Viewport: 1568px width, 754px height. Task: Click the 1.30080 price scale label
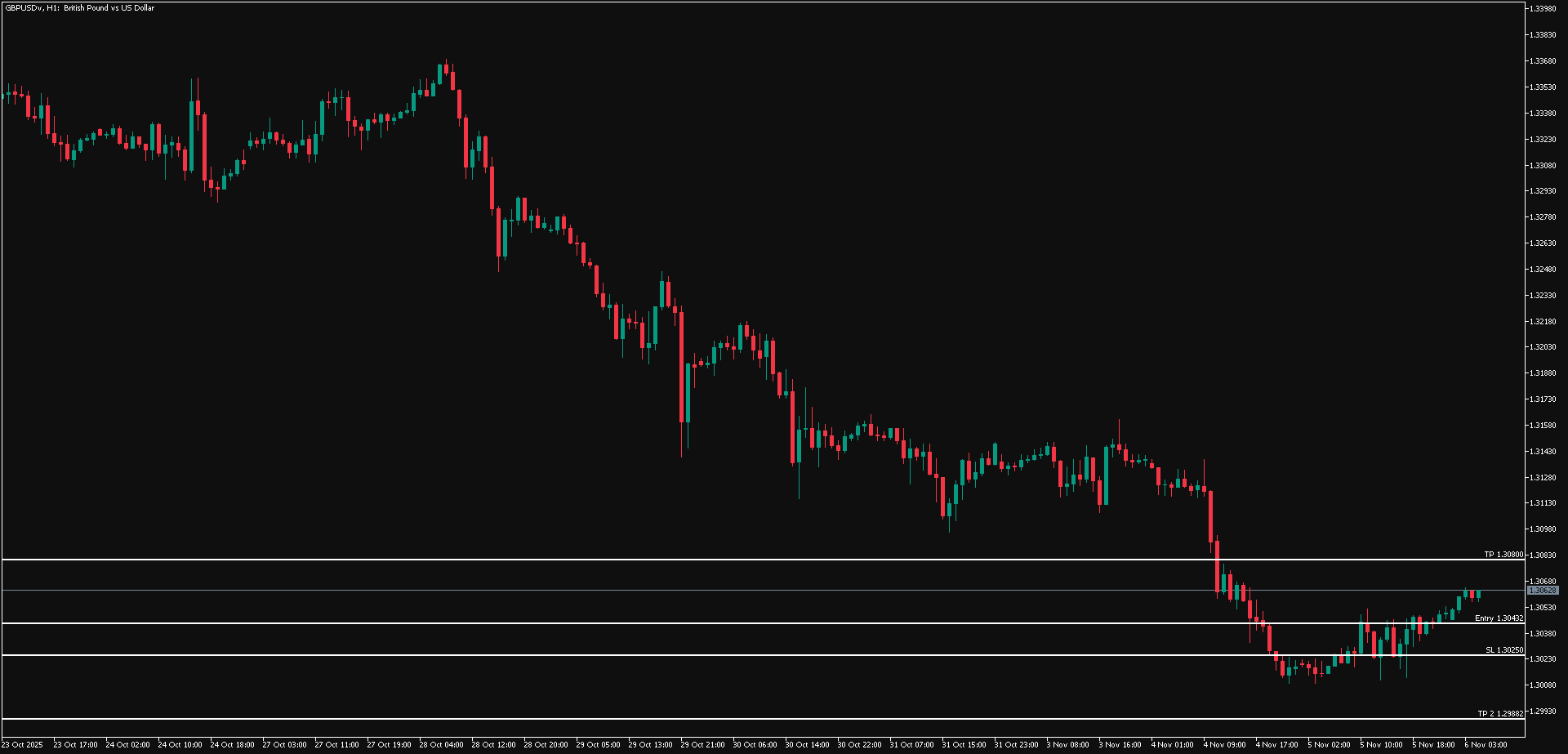pos(1543,685)
